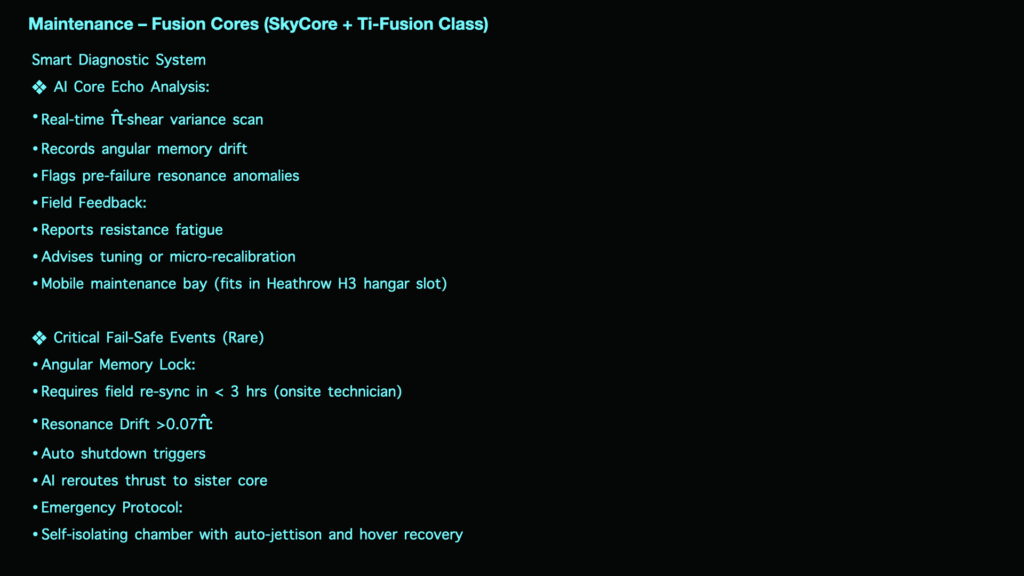Click the diamond icon beside AI Core Echo Analysis
This screenshot has width=1024, height=576.
[39, 87]
